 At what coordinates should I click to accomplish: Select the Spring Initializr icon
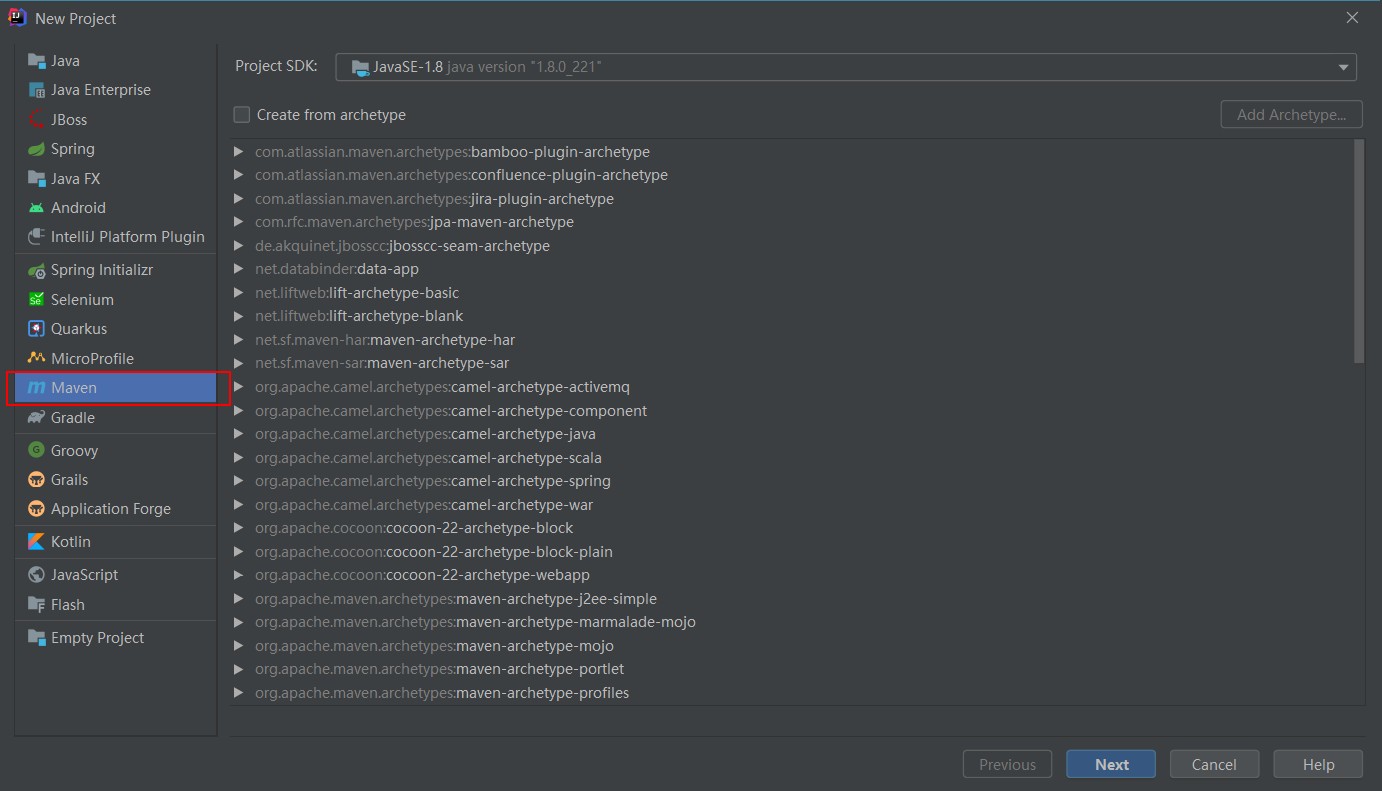(x=36, y=270)
